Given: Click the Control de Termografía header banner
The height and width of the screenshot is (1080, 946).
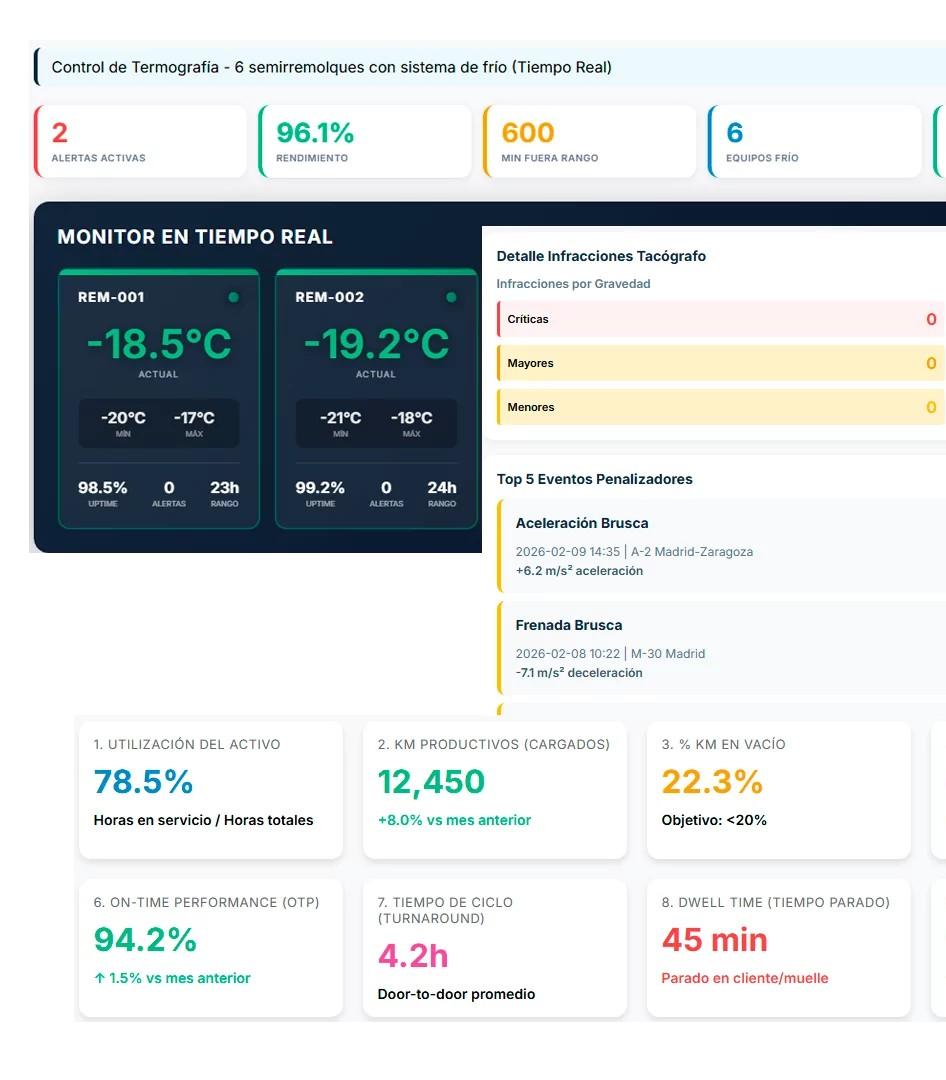Looking at the screenshot, I should click(x=489, y=67).
